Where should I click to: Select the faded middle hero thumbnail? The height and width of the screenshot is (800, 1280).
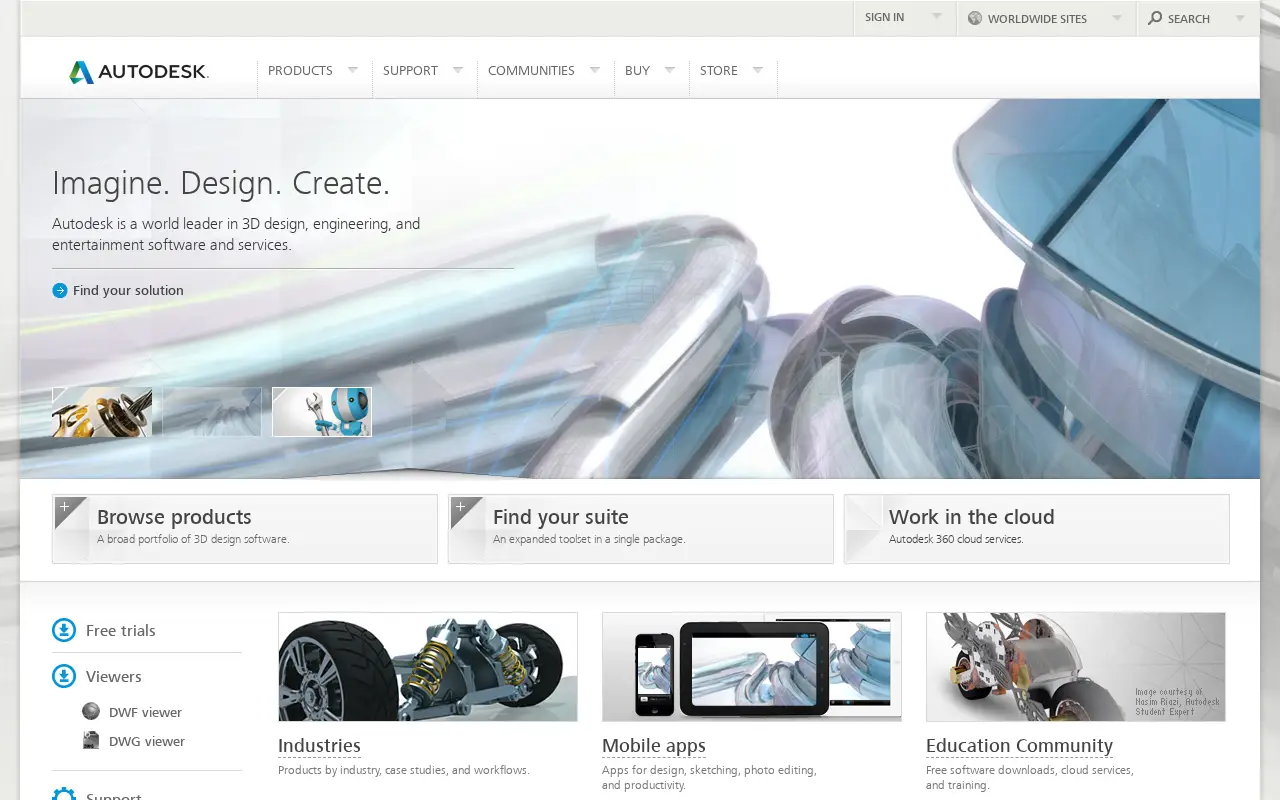[x=212, y=412]
